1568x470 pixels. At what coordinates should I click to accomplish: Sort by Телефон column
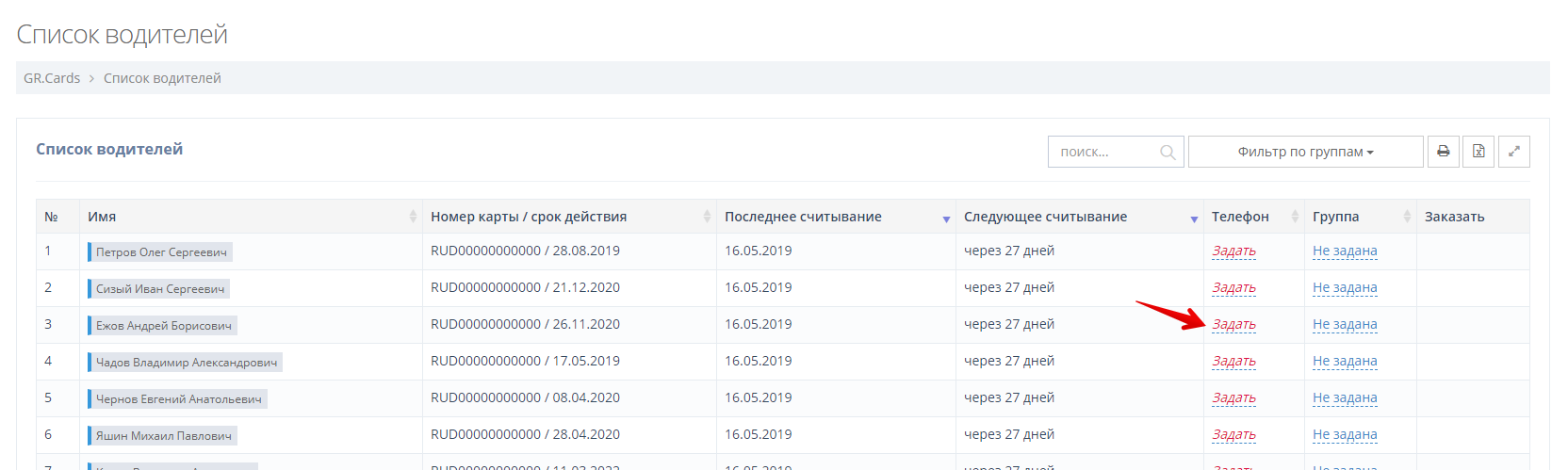coord(1254,217)
